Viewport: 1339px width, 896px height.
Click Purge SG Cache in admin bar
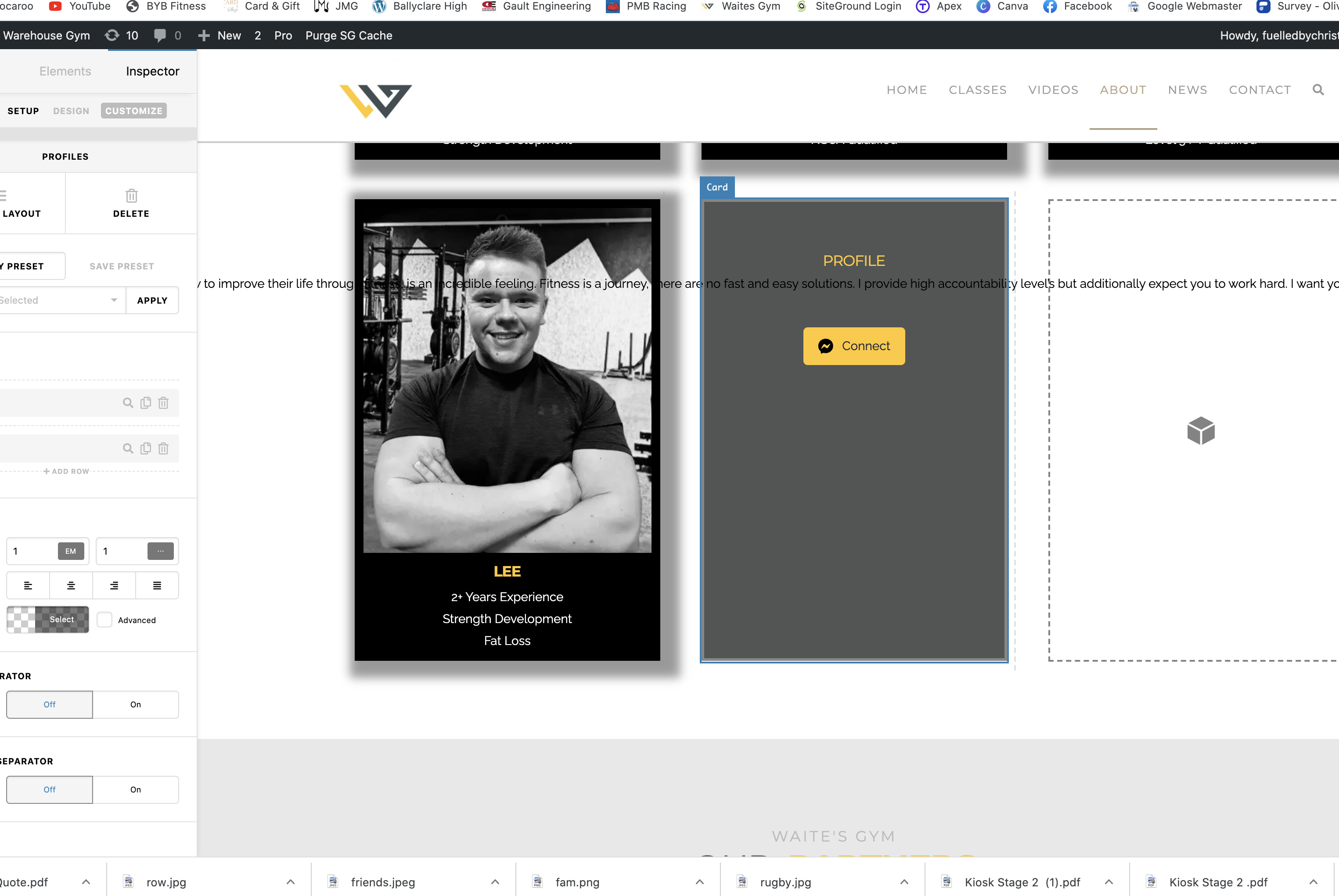349,36
